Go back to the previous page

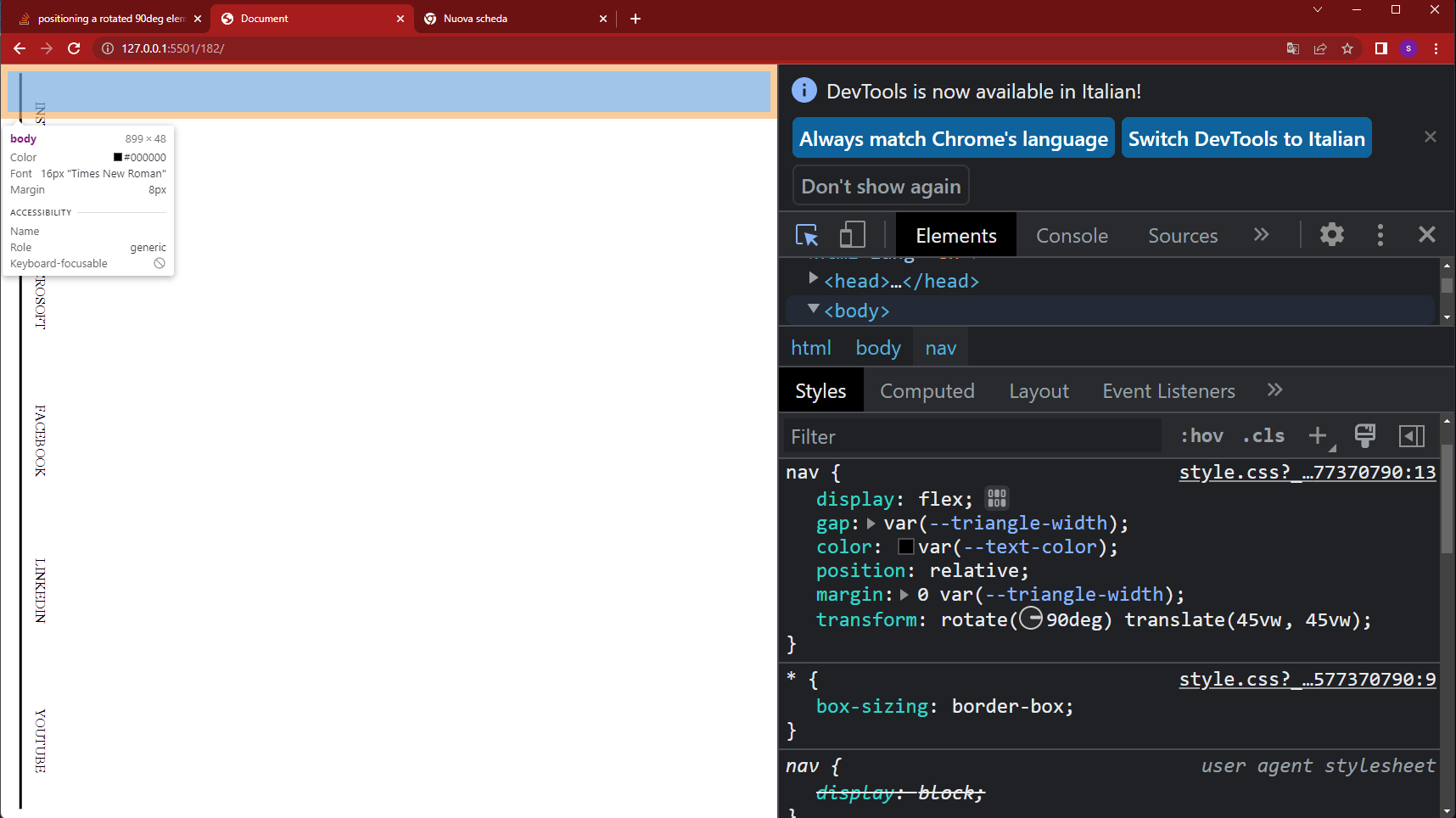(x=20, y=48)
